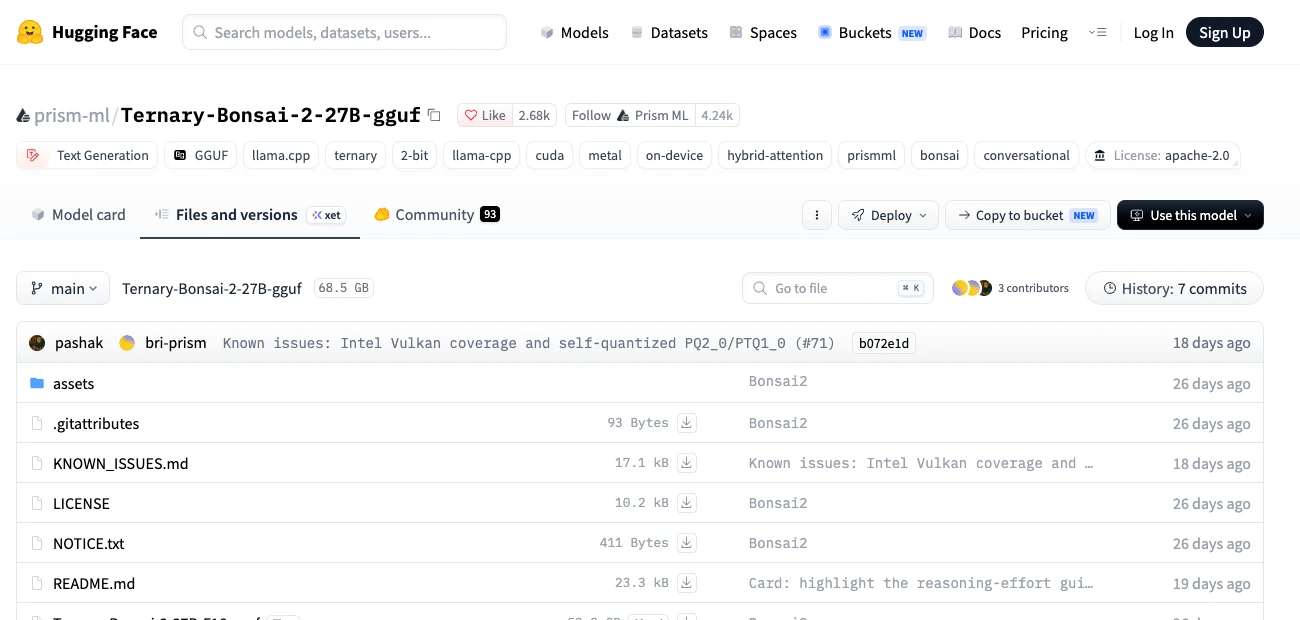The image size is (1300, 620).
Task: Download the .gitattributes file
Action: pyautogui.click(x=687, y=423)
